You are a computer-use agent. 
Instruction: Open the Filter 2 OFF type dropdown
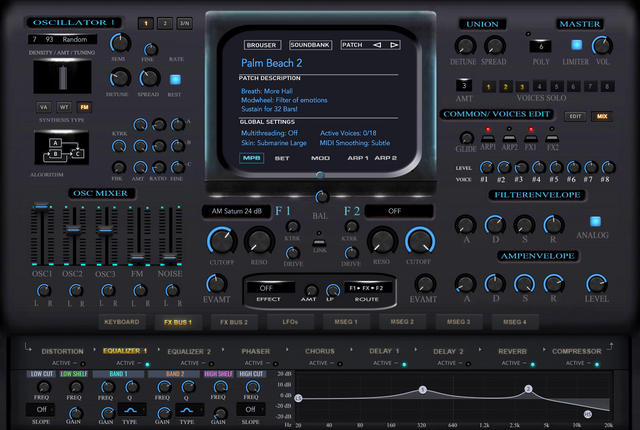pos(398,211)
